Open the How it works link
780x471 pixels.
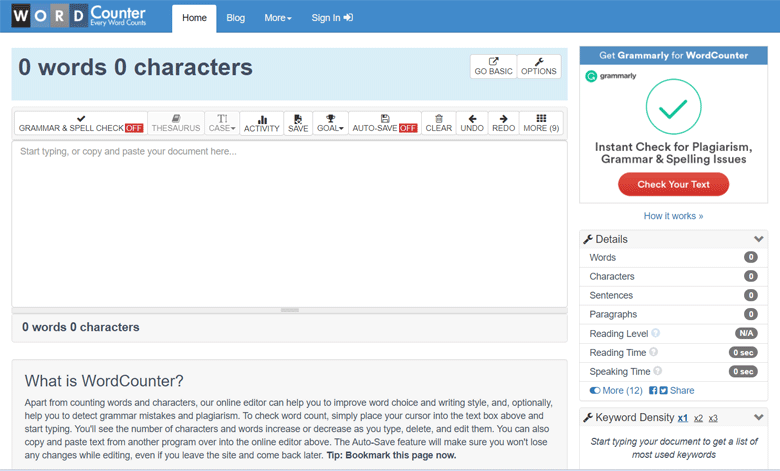click(x=674, y=216)
